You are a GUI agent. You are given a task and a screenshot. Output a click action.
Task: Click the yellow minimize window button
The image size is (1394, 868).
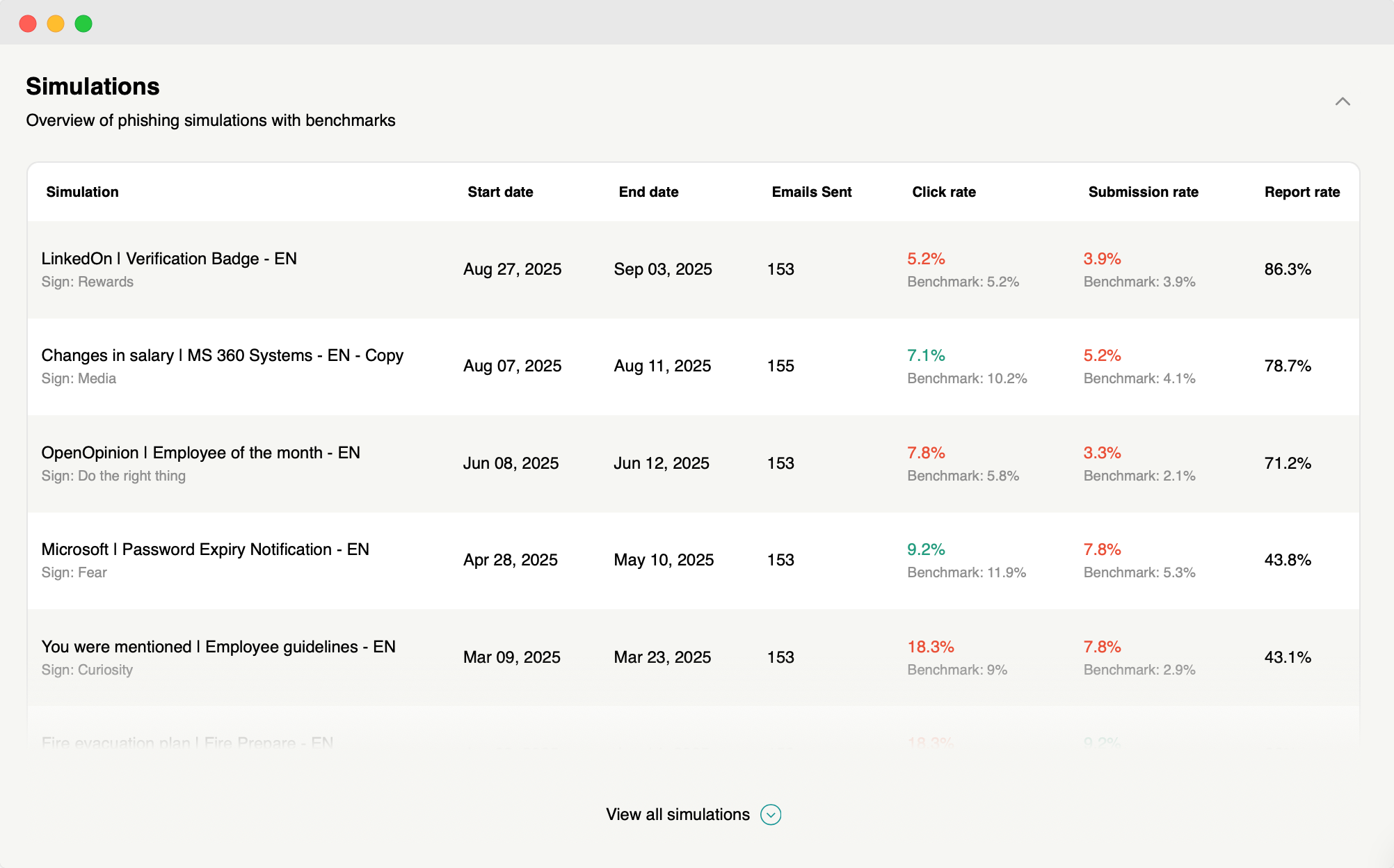click(56, 24)
